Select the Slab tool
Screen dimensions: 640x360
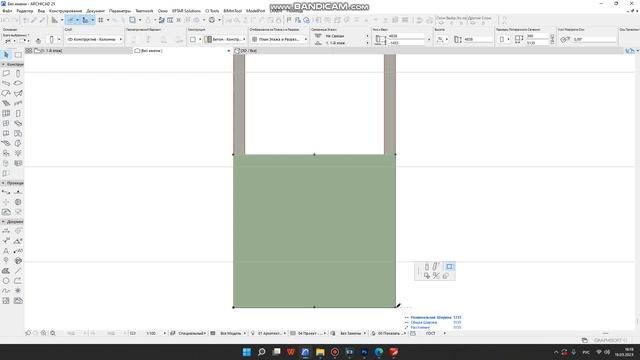[x=18, y=83]
